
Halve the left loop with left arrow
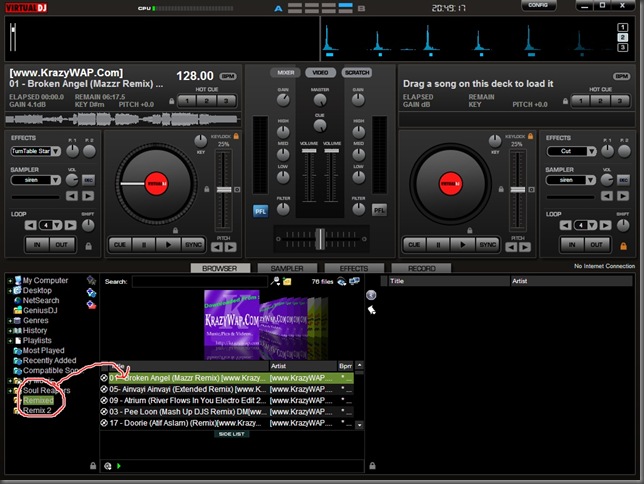[x=30, y=225]
